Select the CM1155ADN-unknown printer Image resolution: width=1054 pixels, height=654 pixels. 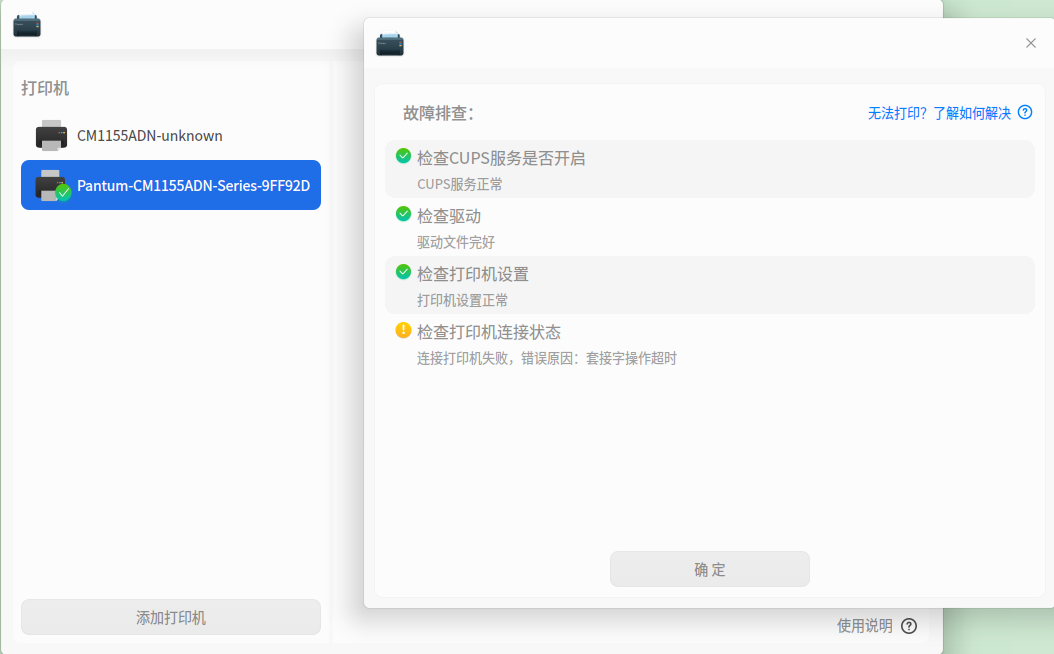click(x=171, y=136)
